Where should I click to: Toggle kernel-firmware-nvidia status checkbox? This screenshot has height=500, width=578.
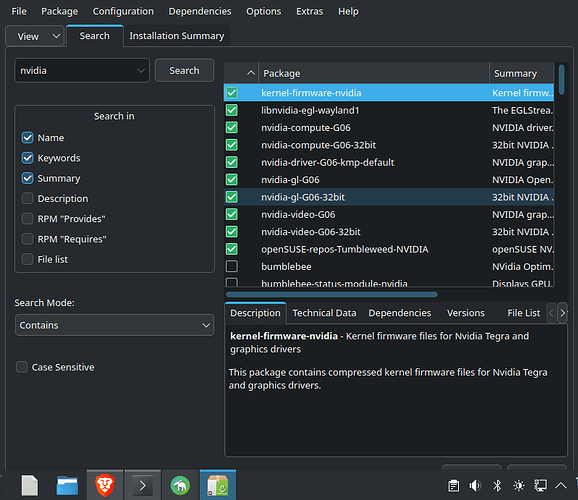coord(231,93)
